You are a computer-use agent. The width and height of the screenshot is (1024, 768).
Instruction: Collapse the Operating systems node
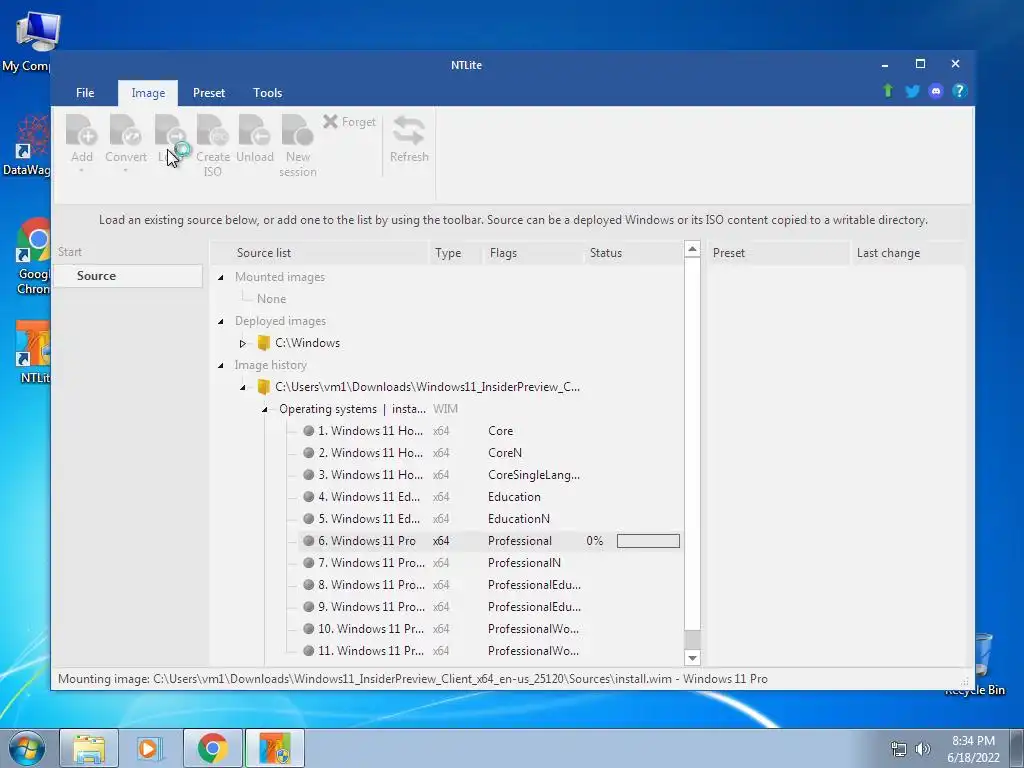pos(264,409)
